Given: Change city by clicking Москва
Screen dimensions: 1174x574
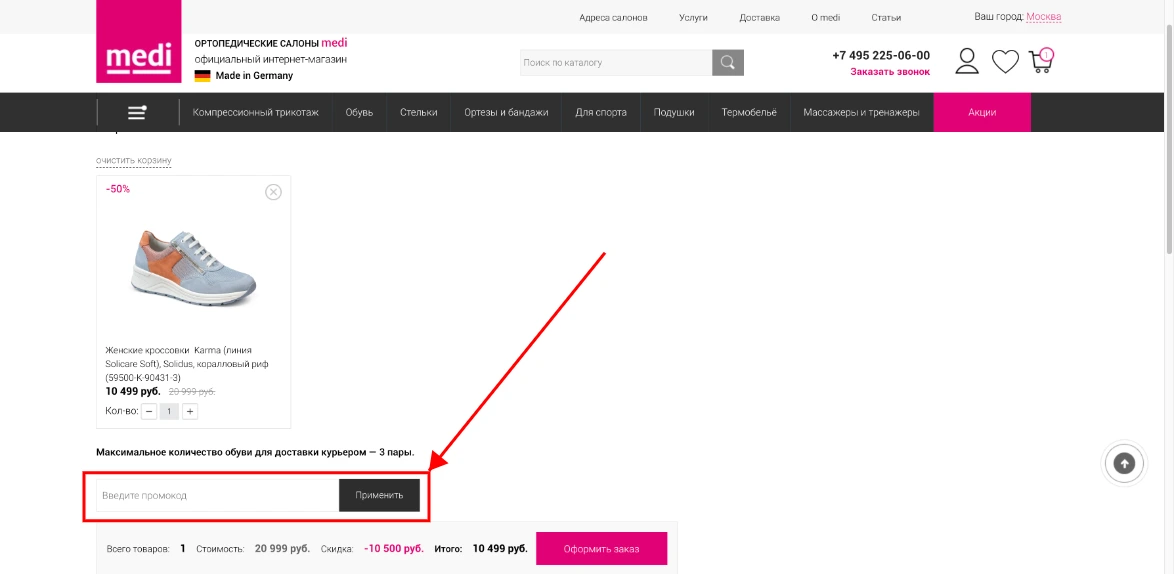Looking at the screenshot, I should point(1043,17).
